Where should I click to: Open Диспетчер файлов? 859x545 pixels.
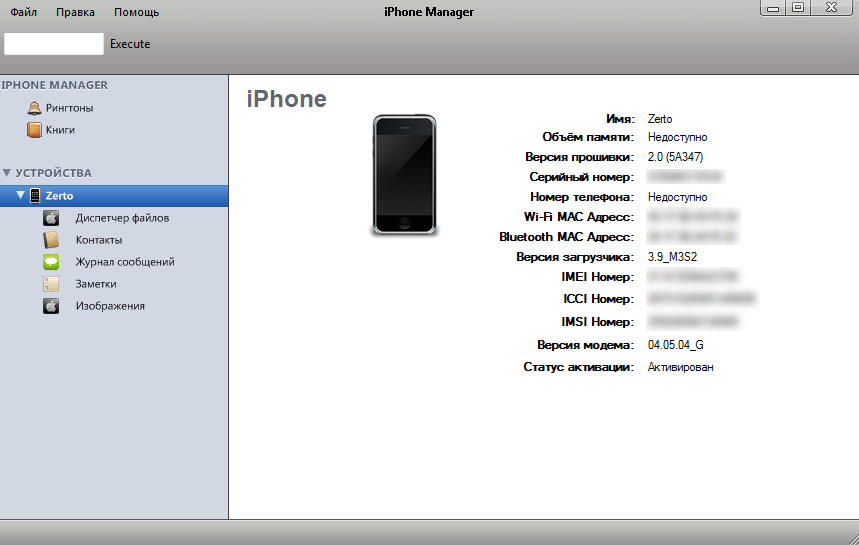[x=122, y=218]
